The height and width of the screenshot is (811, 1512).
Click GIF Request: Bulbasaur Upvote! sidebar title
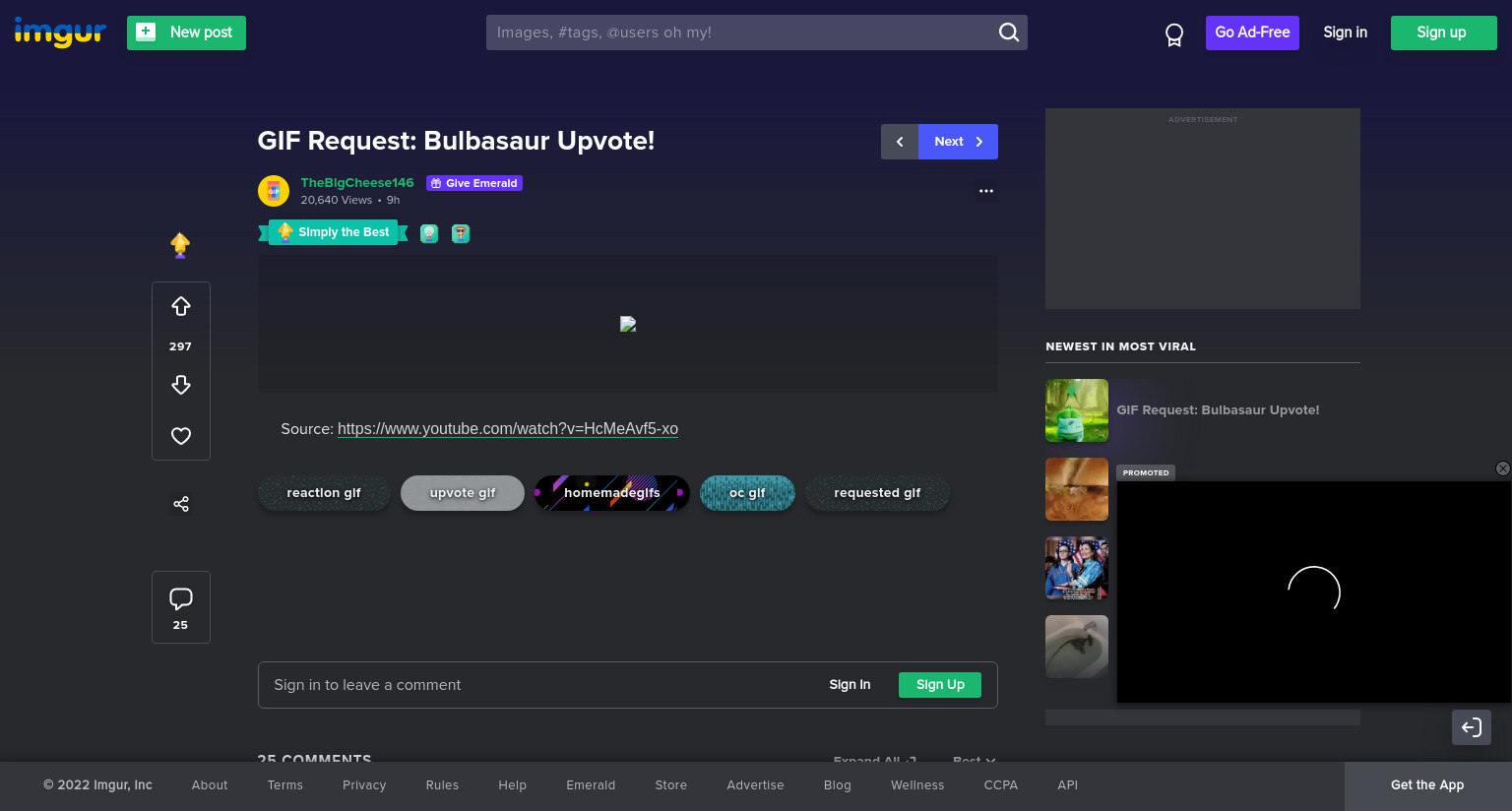[x=1218, y=410]
